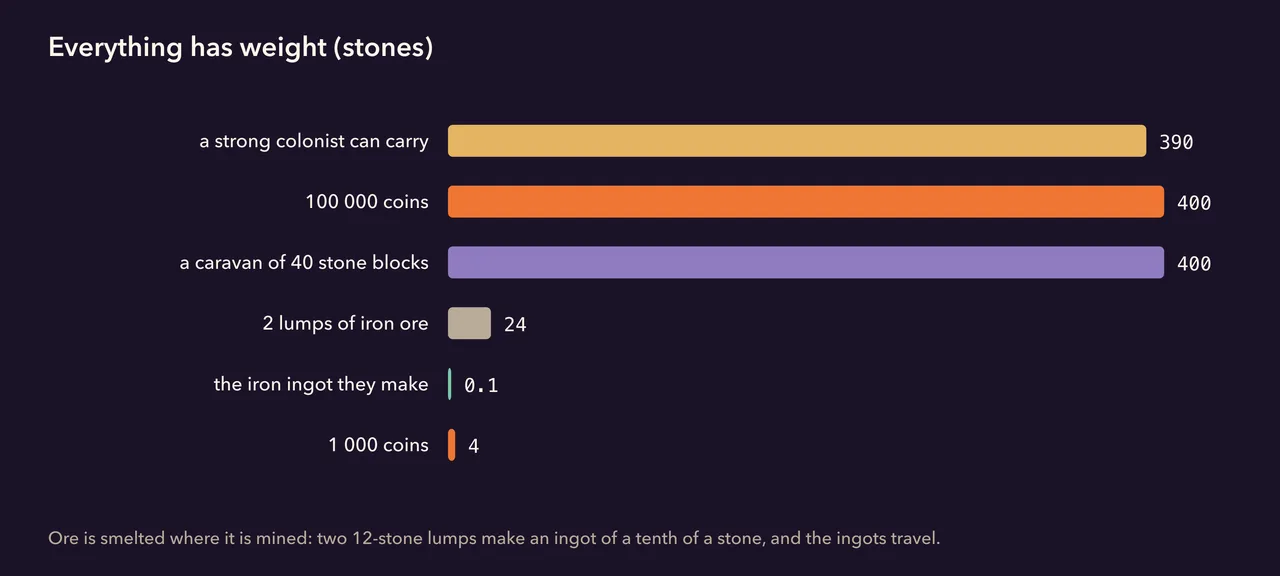Click the ore smelting footnote text
Screen dimensions: 1280x576
494,539
